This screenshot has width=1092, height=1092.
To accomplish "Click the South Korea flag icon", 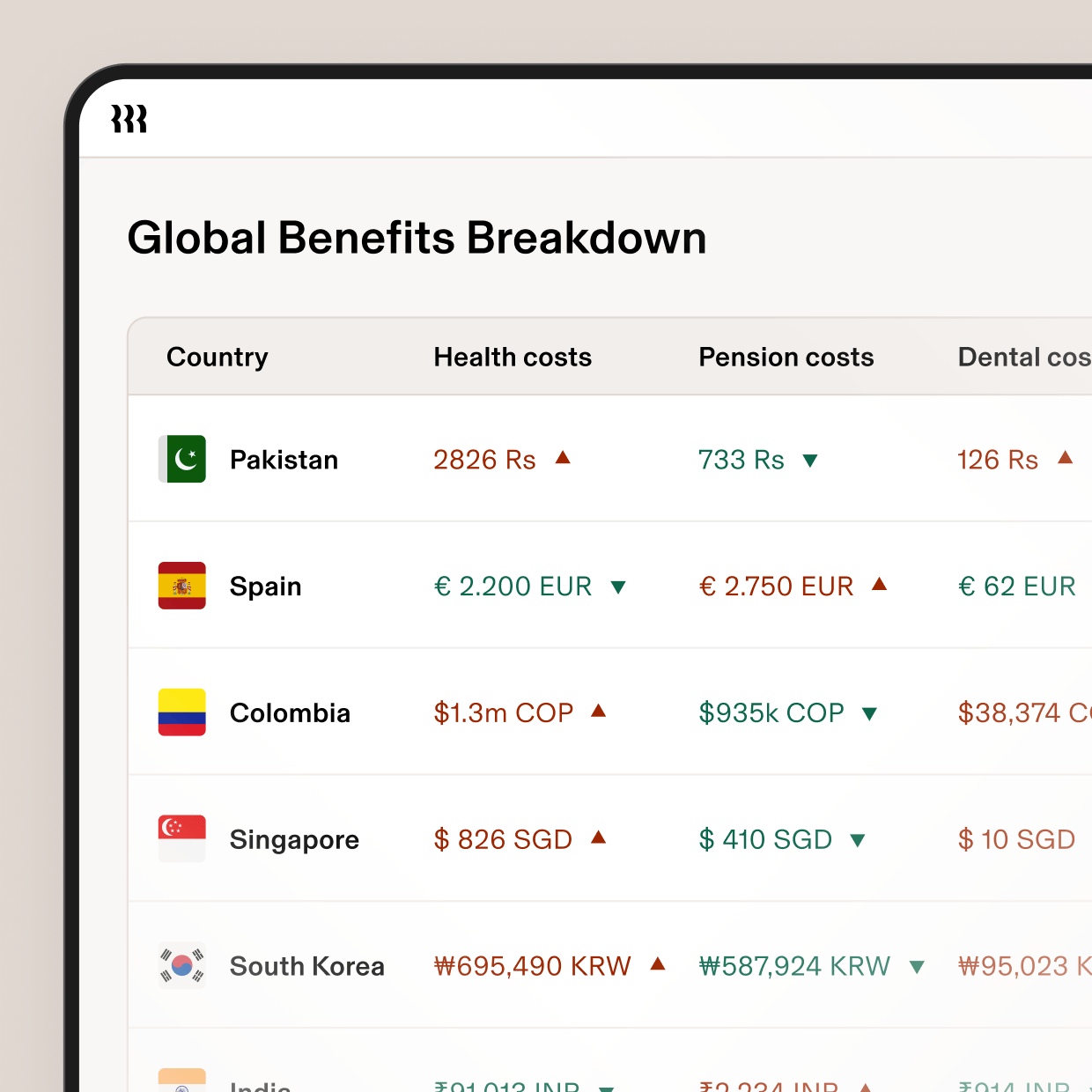I will [181, 965].
